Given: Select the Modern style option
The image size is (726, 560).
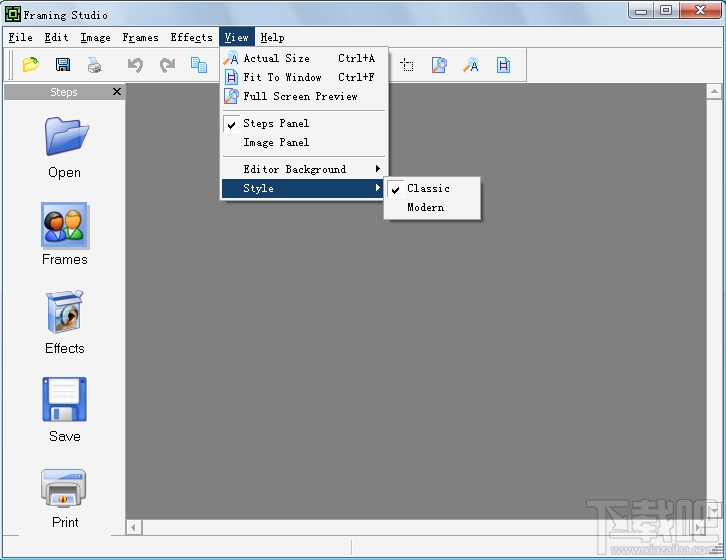Looking at the screenshot, I should (432, 208).
